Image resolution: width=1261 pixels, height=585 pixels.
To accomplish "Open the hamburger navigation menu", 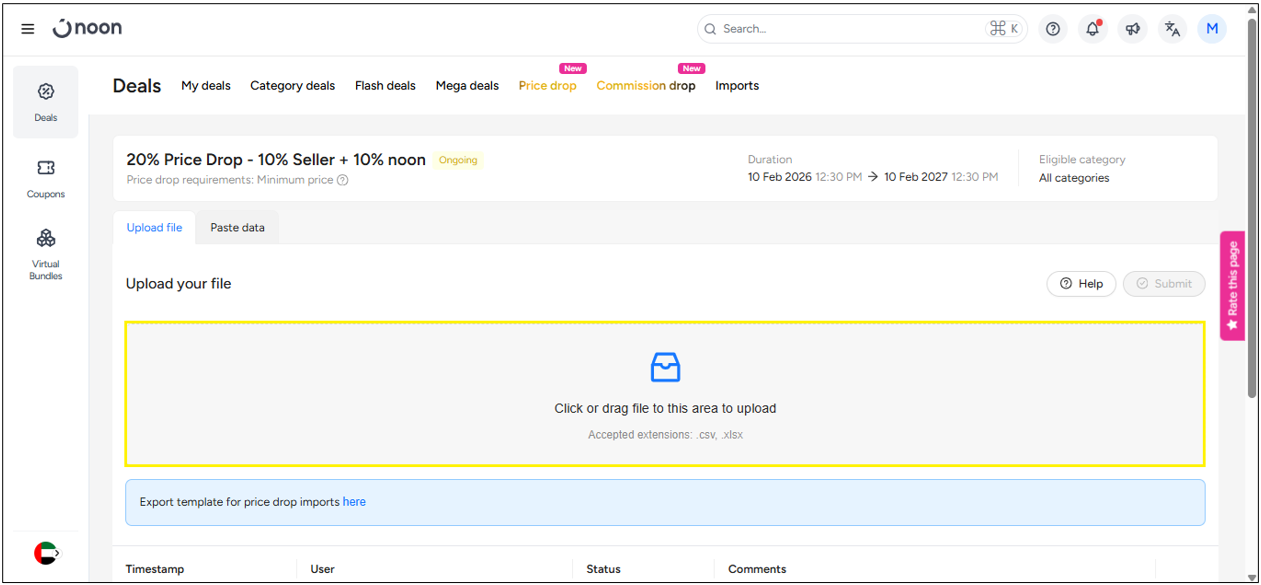I will coord(28,29).
